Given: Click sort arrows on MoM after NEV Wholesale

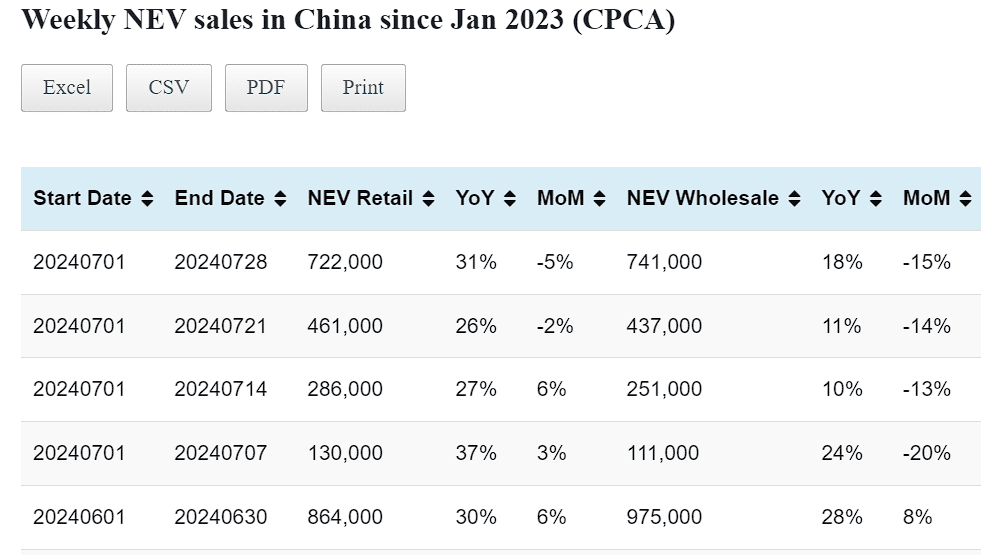Looking at the screenshot, I should pyautogui.click(x=965, y=199).
